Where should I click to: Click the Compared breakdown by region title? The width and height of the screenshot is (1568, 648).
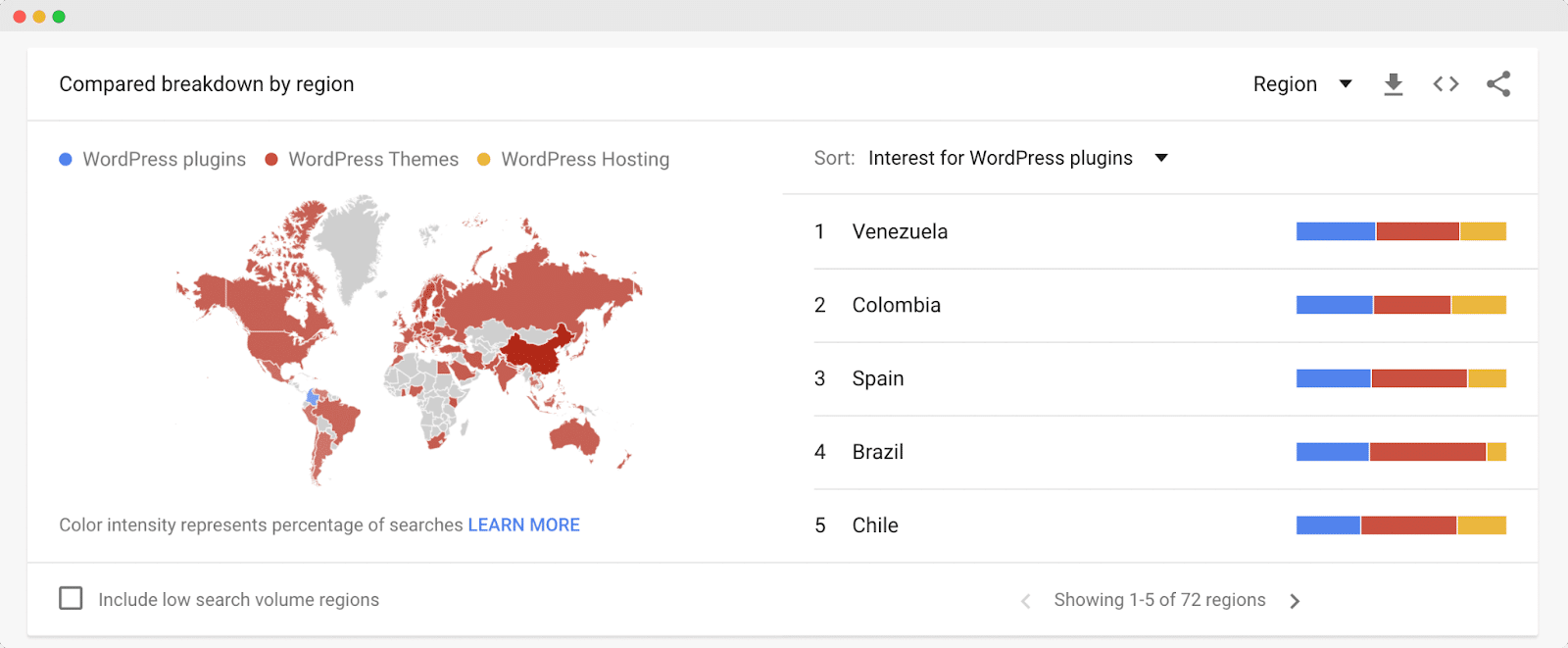[206, 84]
